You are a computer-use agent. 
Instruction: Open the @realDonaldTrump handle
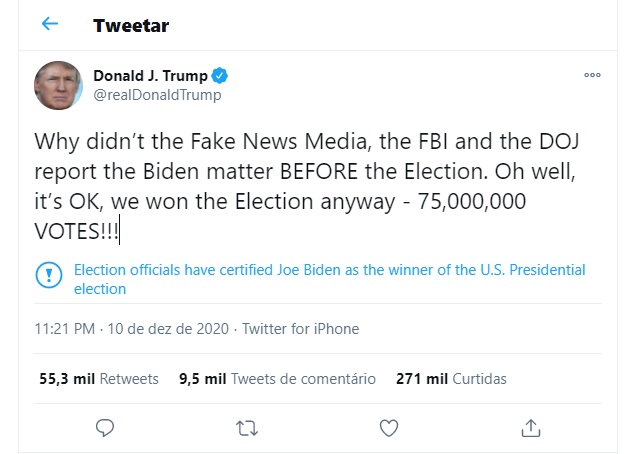pyautogui.click(x=157, y=95)
